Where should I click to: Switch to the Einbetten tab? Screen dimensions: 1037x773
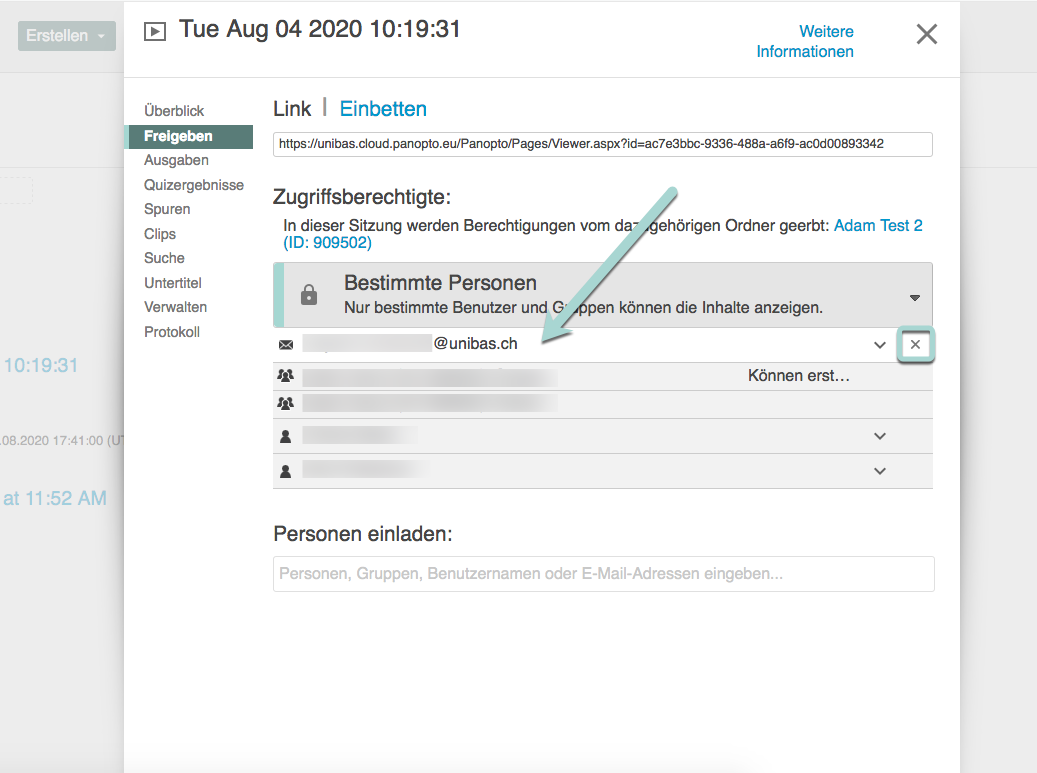pos(383,109)
